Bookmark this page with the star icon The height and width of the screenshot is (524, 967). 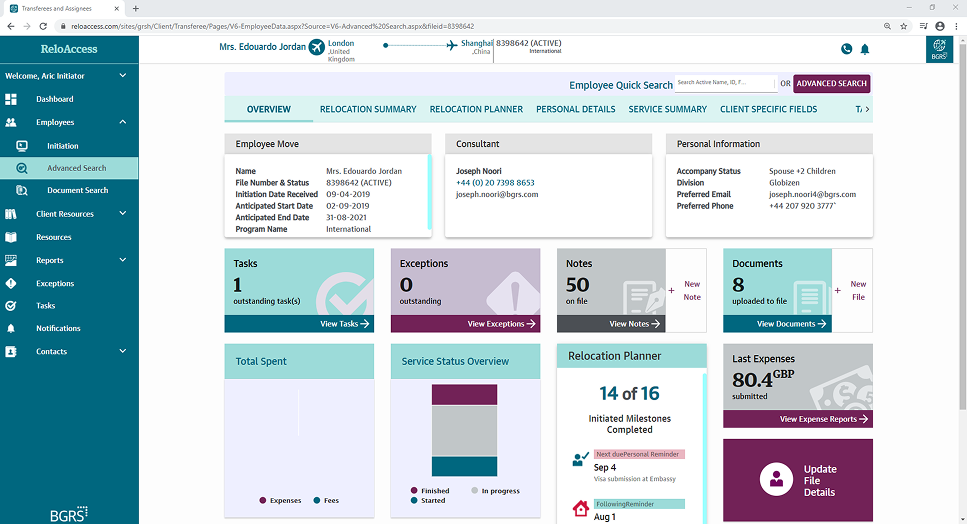(903, 26)
